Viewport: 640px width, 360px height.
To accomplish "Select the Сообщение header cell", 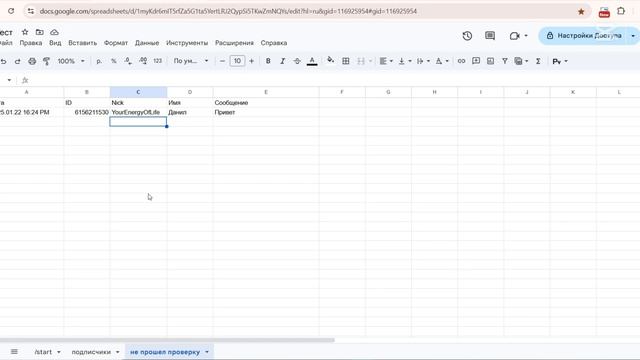I will [266, 103].
